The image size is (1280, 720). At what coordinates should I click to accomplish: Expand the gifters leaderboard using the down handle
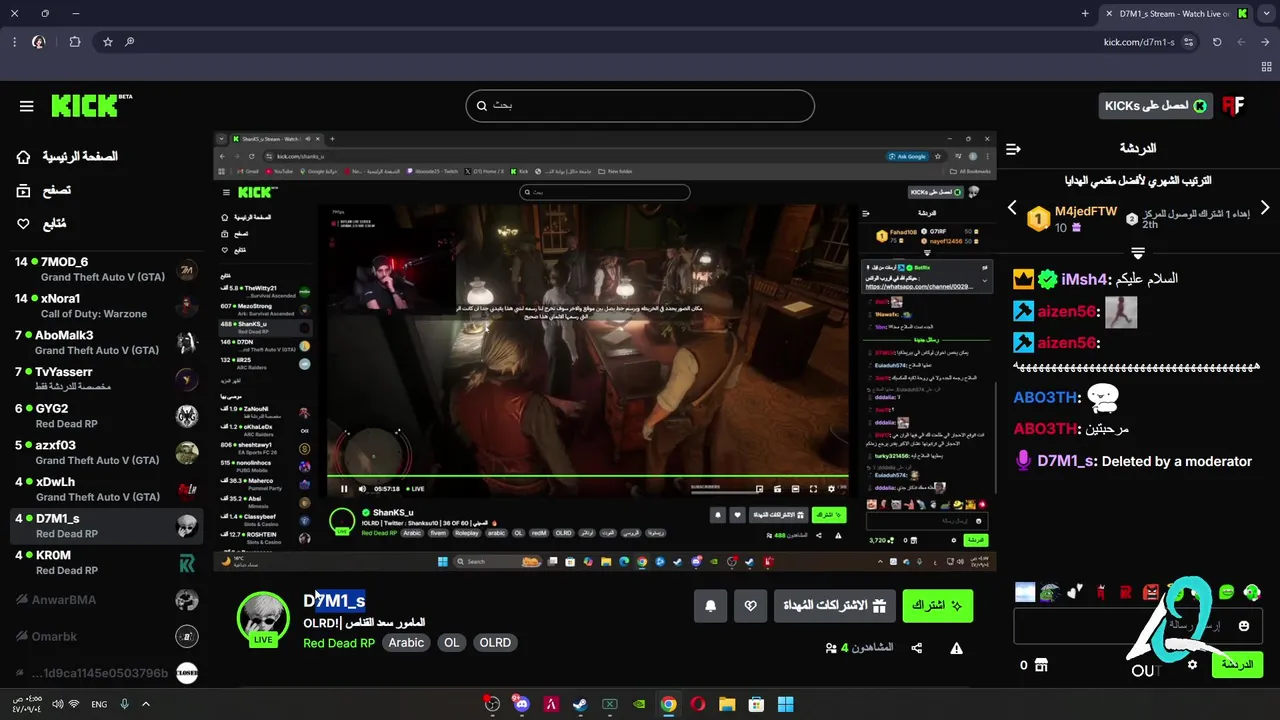[1138, 252]
